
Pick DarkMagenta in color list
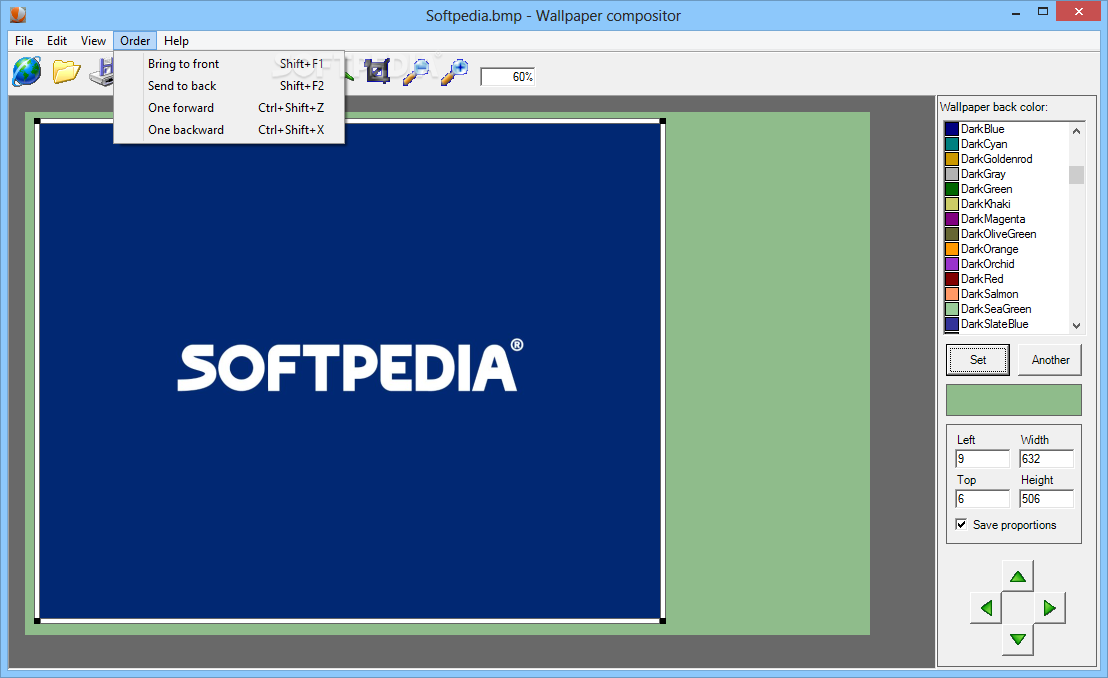pyautogui.click(x=1006, y=219)
